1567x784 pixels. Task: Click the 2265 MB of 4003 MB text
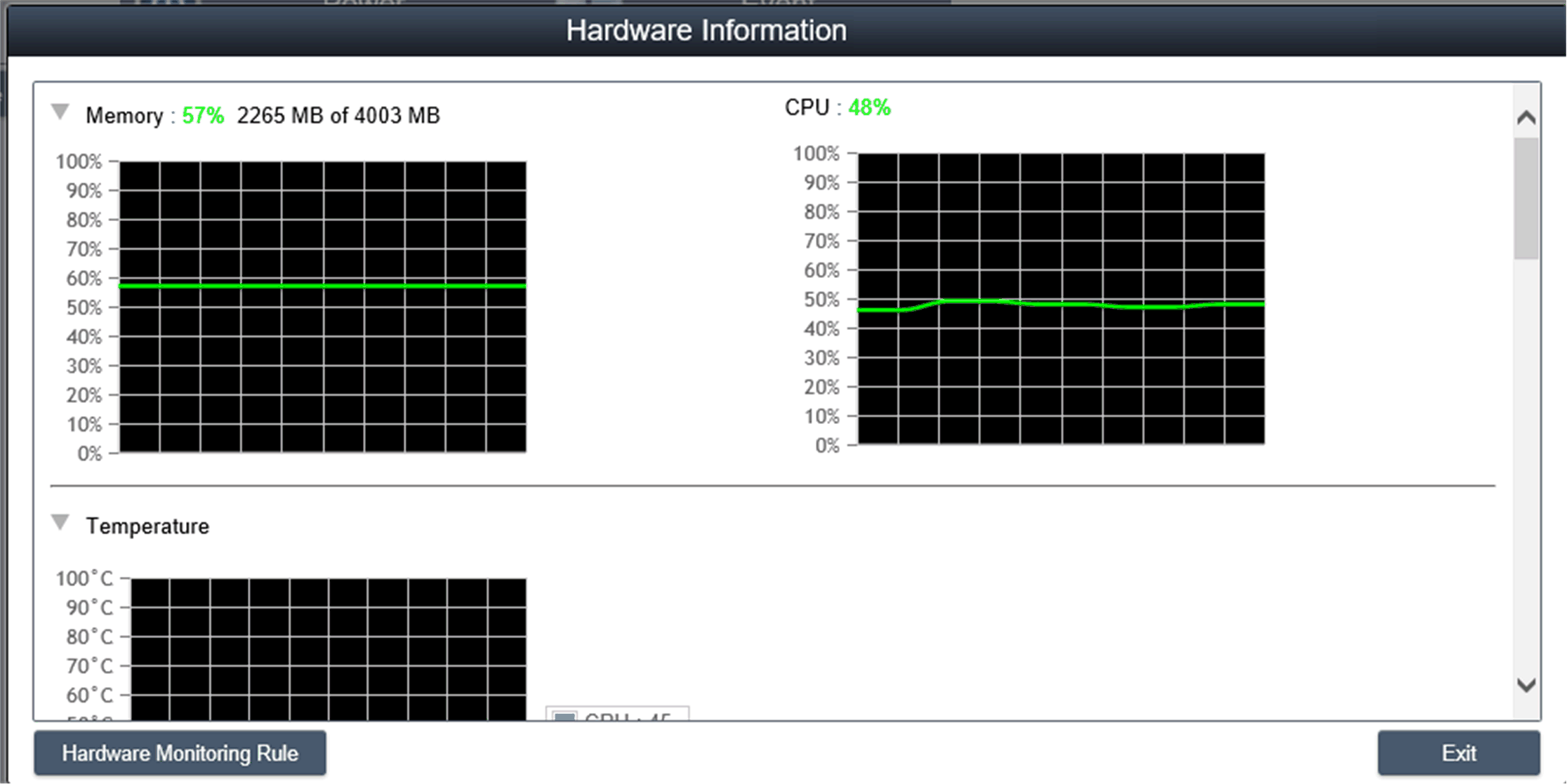pos(338,115)
